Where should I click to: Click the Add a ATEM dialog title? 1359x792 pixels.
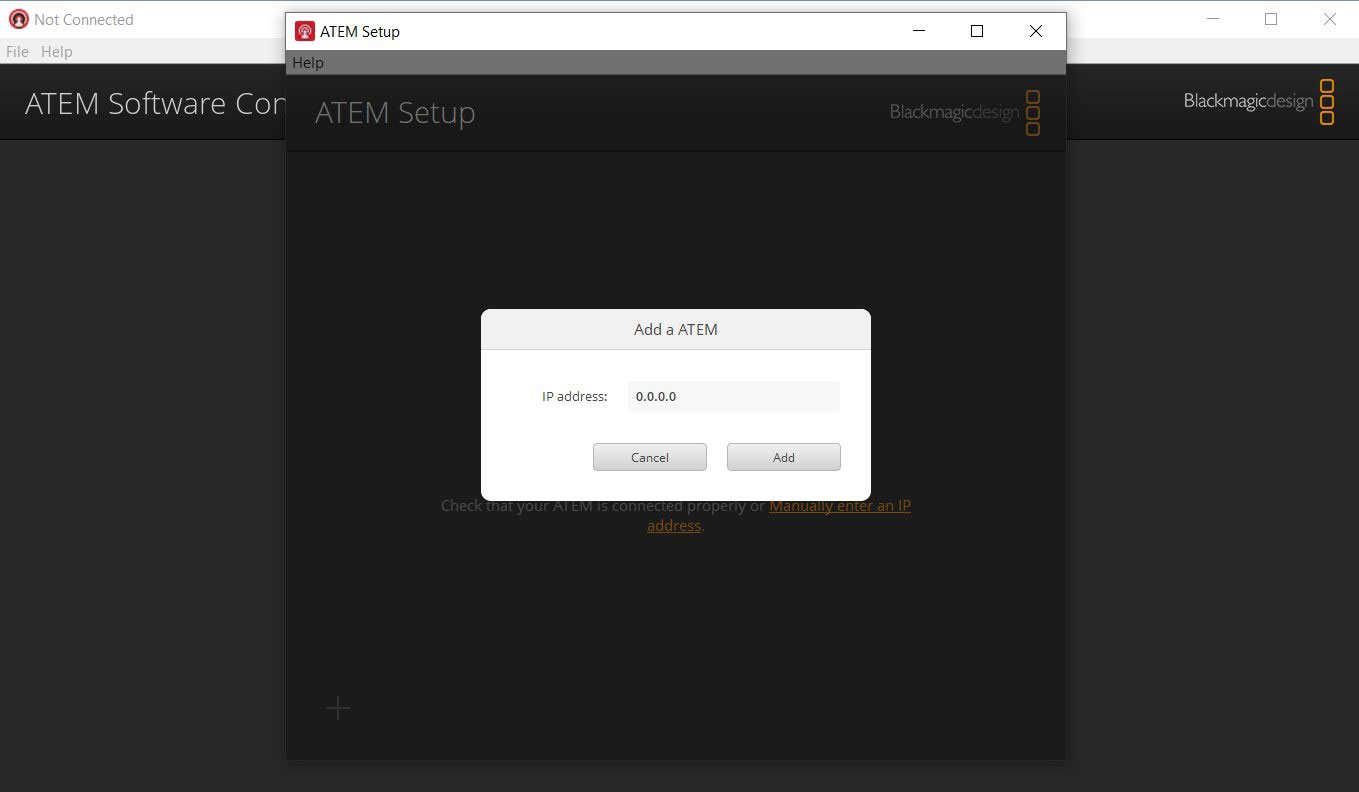pyautogui.click(x=675, y=329)
